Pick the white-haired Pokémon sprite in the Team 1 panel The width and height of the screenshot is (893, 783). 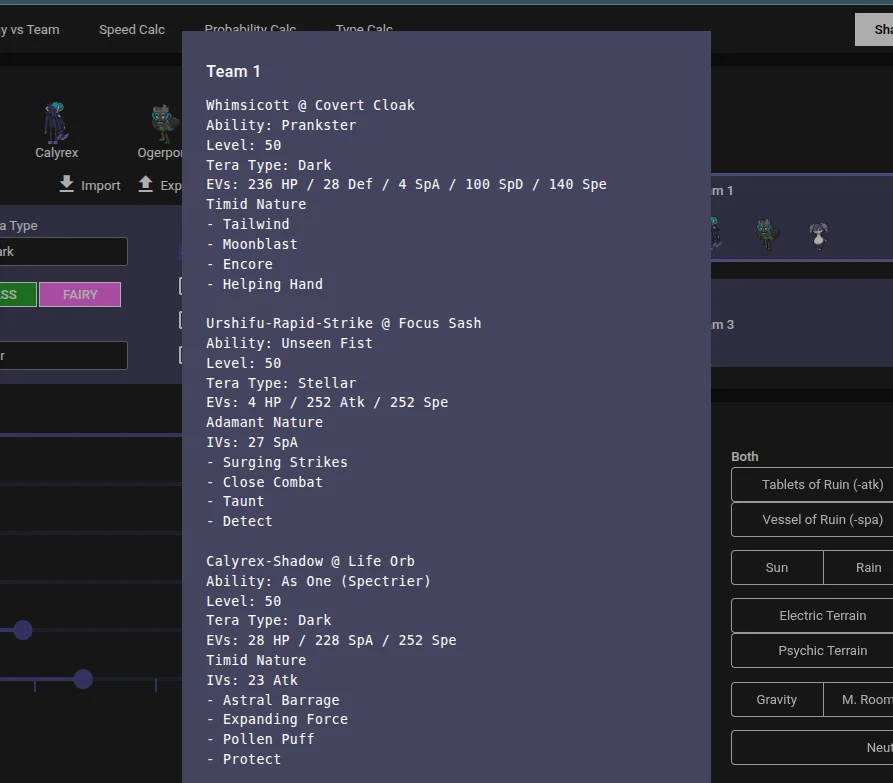pos(819,235)
